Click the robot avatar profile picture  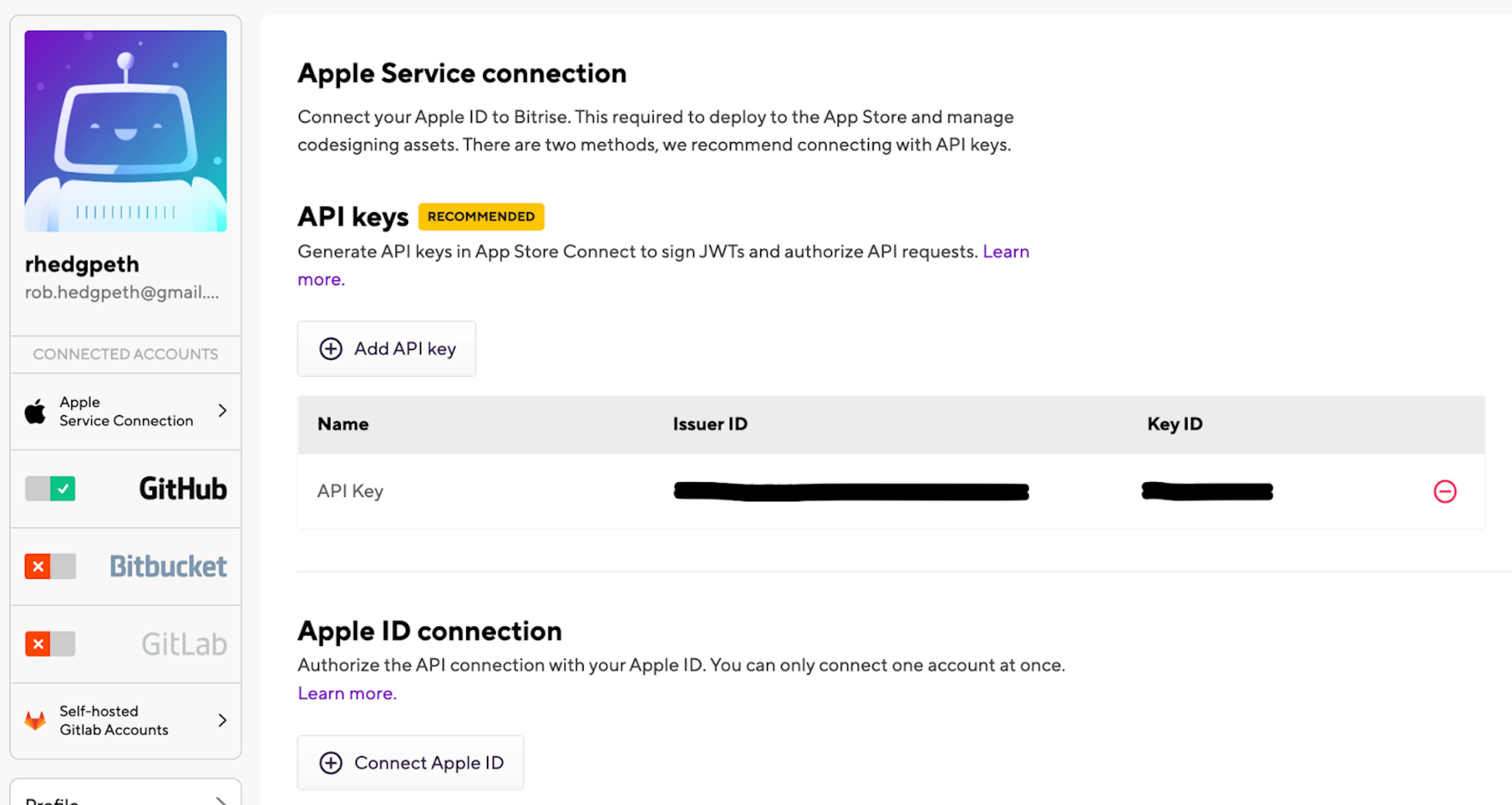pos(126,131)
